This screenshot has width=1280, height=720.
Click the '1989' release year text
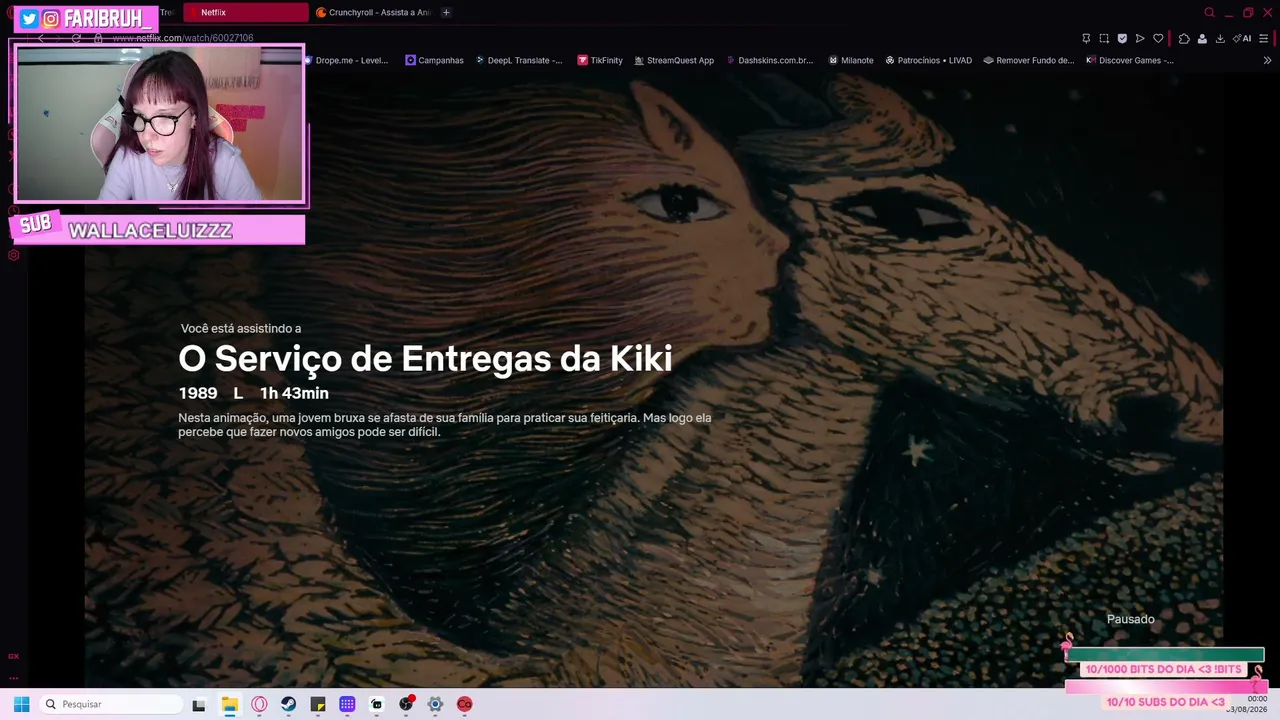pos(198,393)
